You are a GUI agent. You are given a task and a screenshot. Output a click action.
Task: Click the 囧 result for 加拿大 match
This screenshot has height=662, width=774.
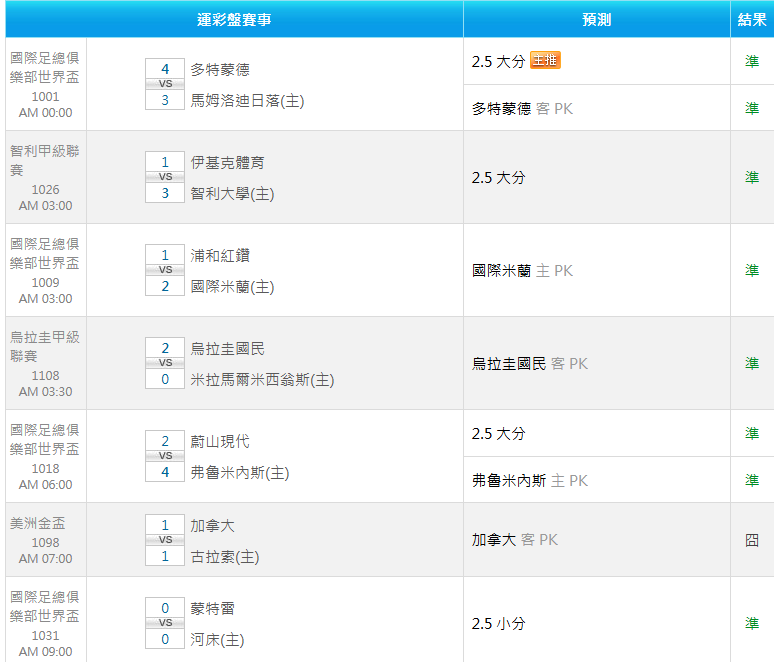752,540
